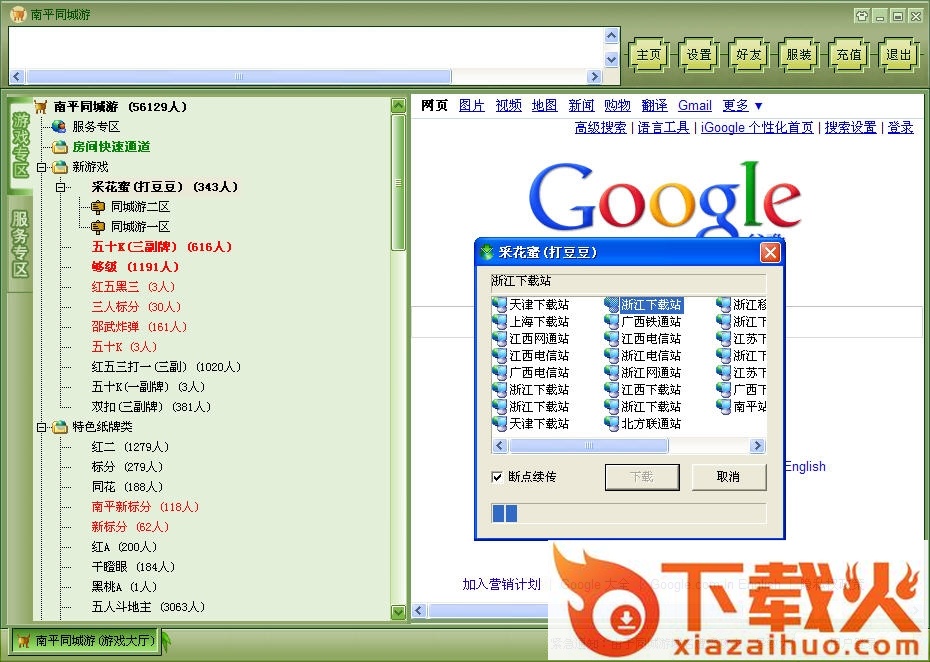Viewport: 930px width, 662px height.
Task: Select 南平新标分 (118人) game entry
Action: tap(145, 507)
